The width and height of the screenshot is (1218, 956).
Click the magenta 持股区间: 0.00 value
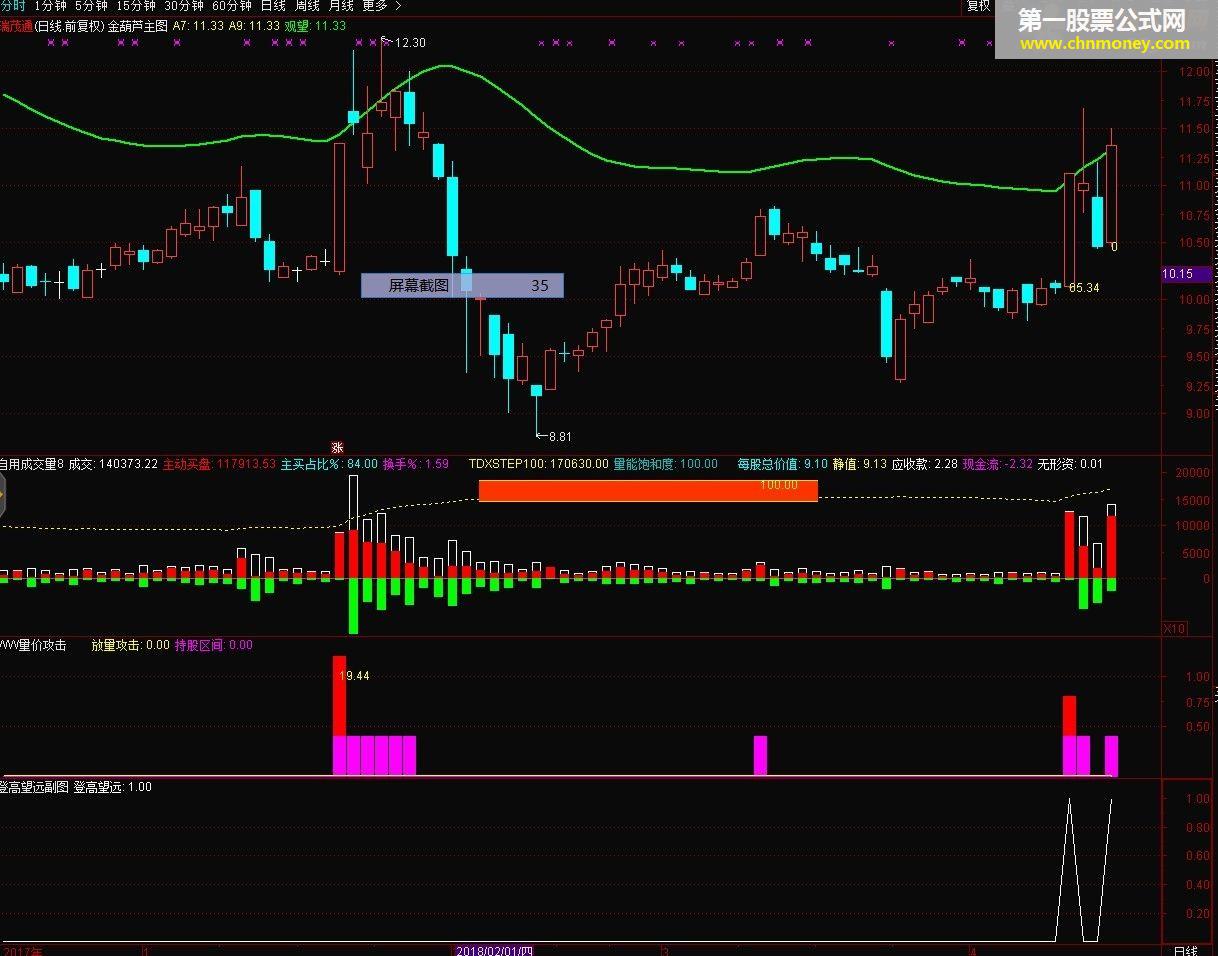pyautogui.click(x=214, y=645)
